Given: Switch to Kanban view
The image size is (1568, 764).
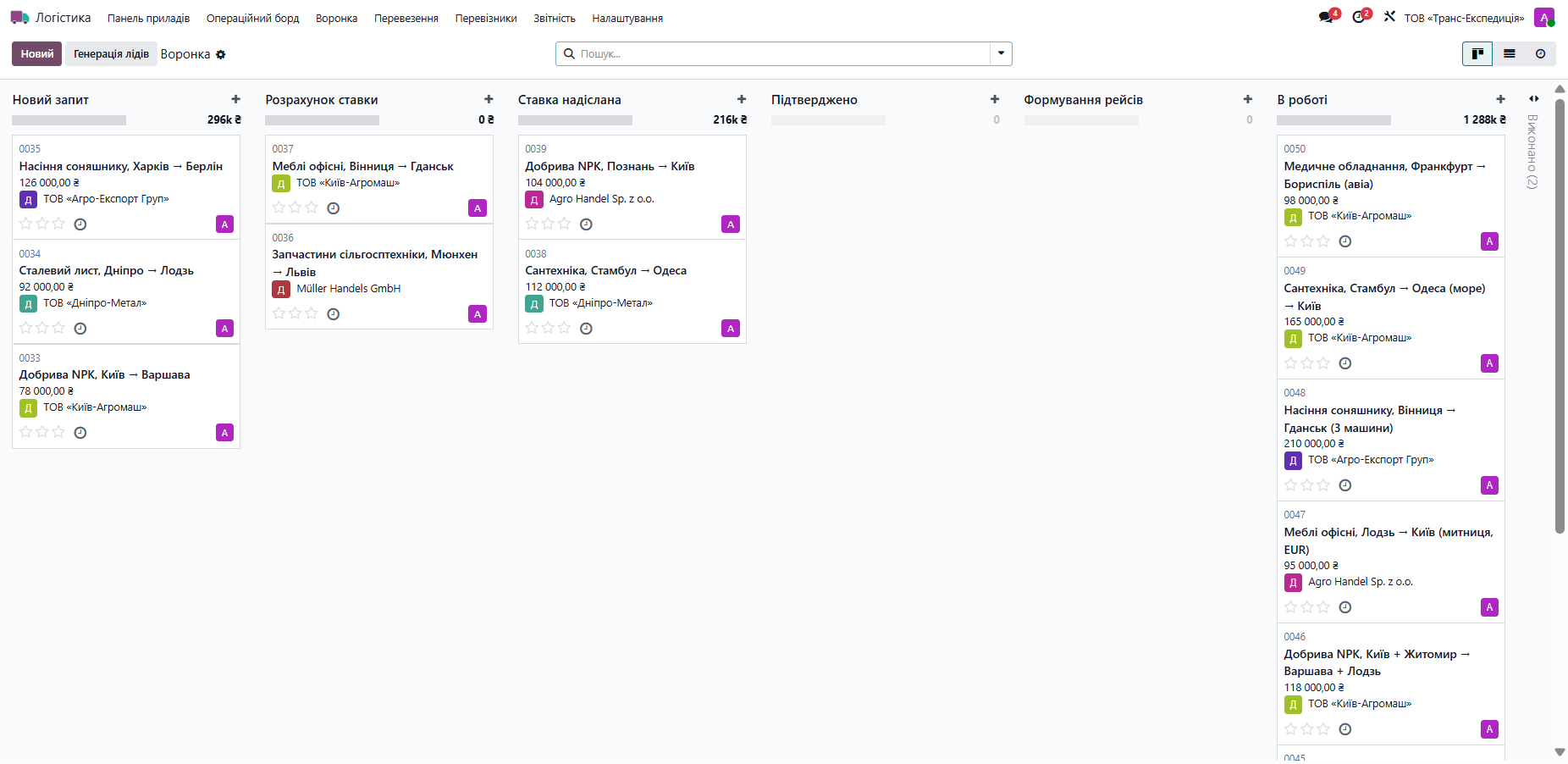Looking at the screenshot, I should pyautogui.click(x=1477, y=54).
